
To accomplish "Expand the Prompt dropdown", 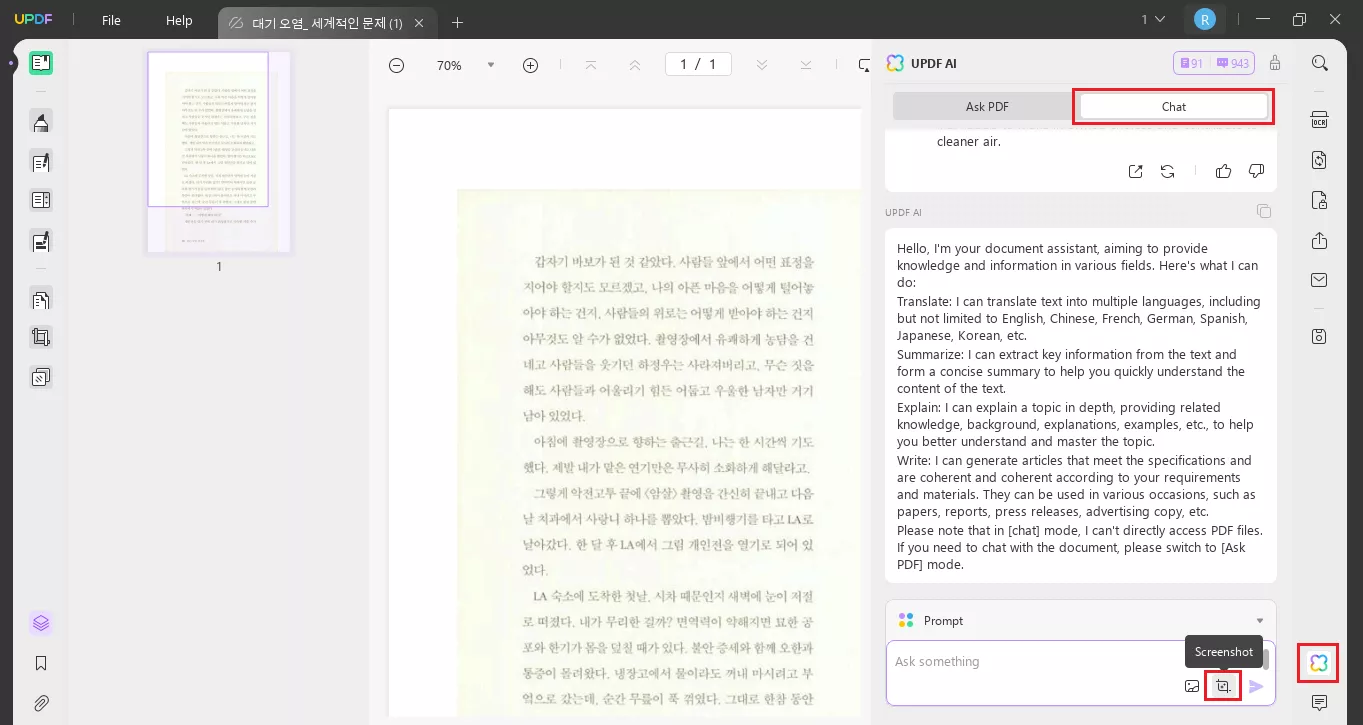I will click(1259, 621).
